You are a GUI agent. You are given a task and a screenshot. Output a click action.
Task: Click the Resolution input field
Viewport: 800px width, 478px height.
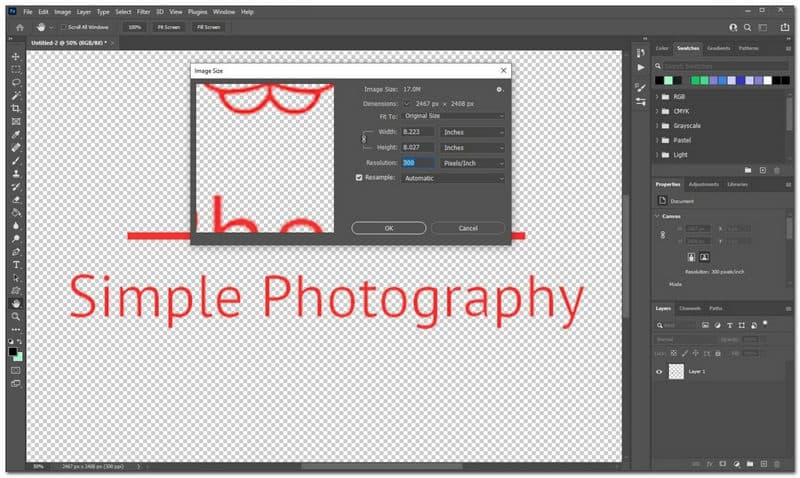(418, 163)
